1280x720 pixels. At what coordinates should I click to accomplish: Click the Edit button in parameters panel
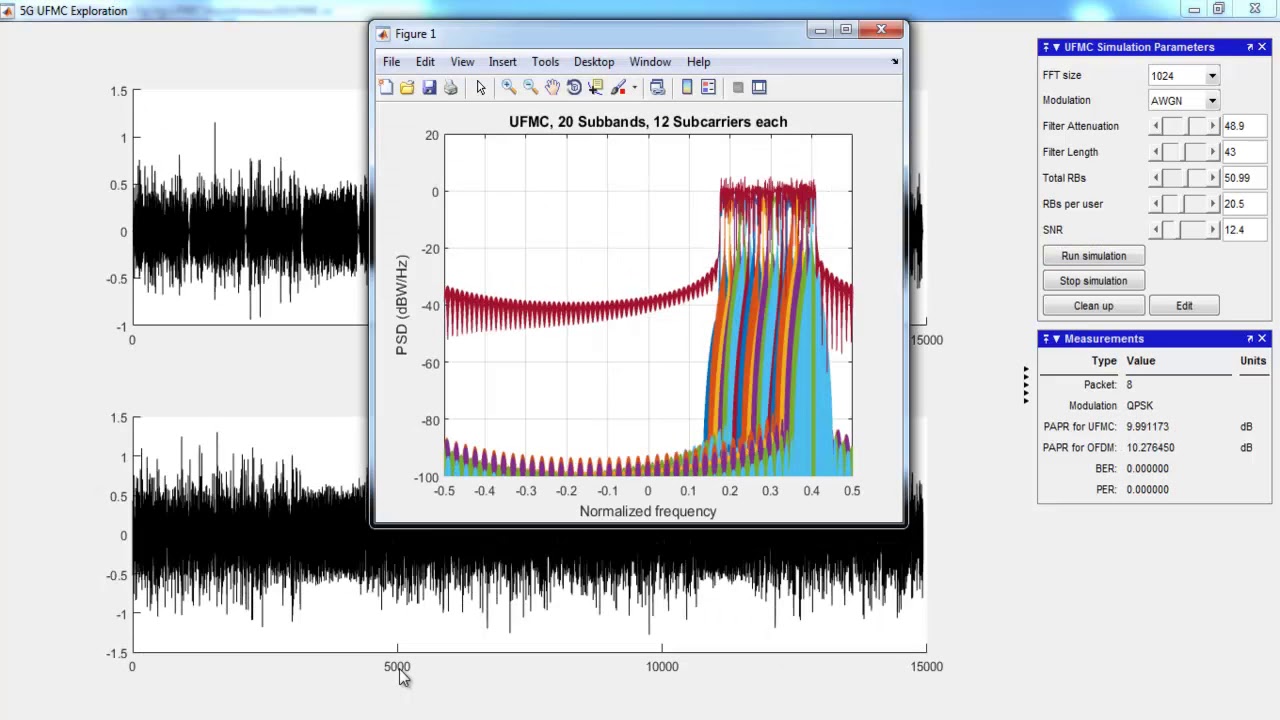(x=1184, y=306)
